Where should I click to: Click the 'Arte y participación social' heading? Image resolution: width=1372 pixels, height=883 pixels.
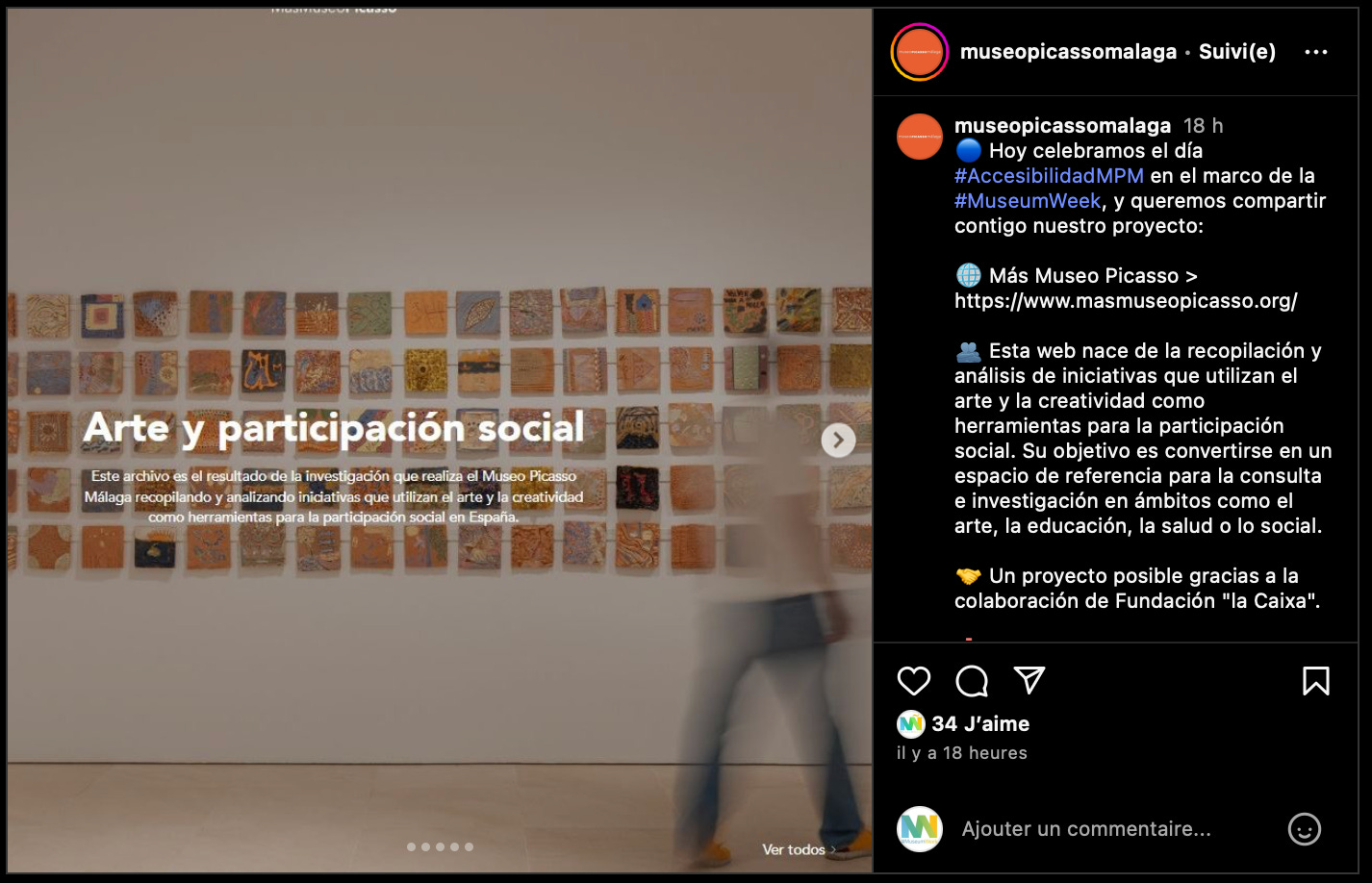point(334,428)
